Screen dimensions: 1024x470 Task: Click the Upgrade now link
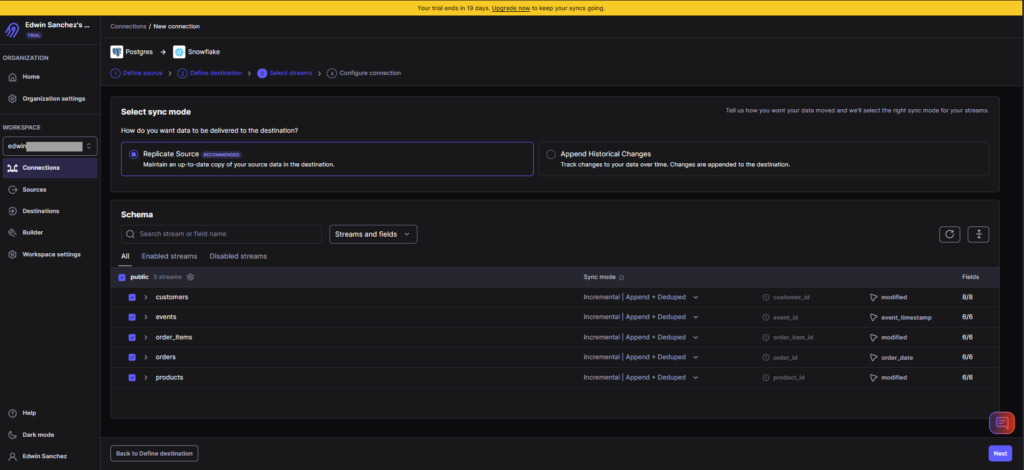511,8
